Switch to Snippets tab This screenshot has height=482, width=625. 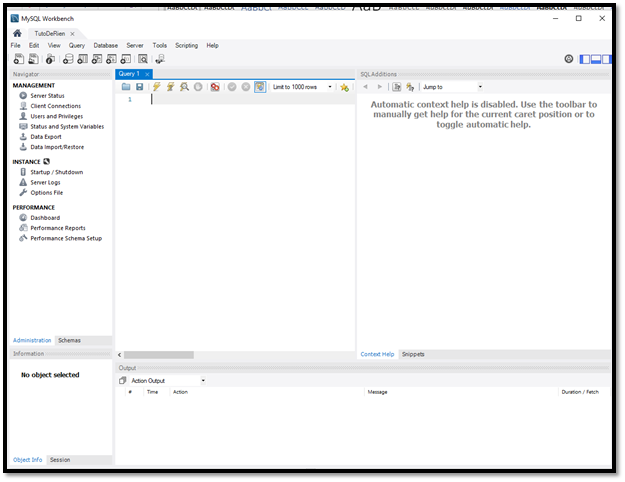[413, 354]
